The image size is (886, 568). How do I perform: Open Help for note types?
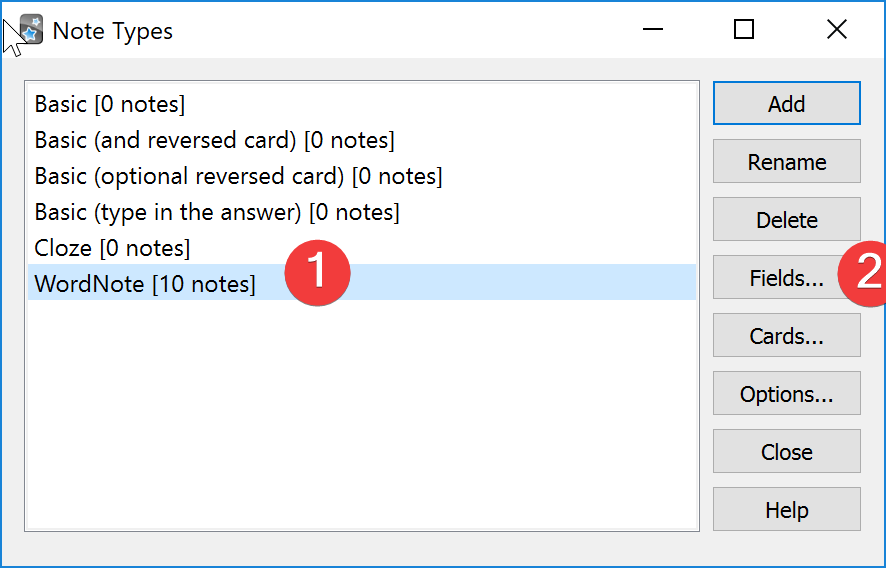tap(787, 510)
